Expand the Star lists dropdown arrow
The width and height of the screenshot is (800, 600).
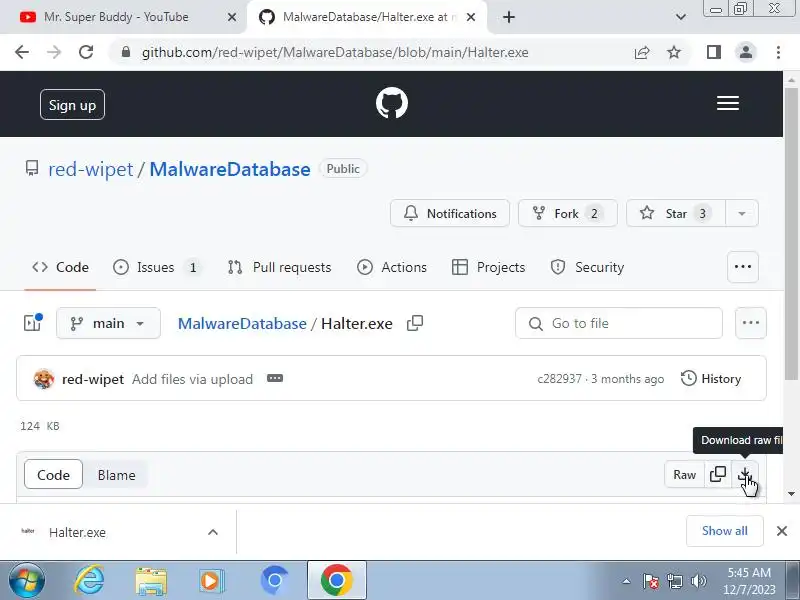point(742,213)
